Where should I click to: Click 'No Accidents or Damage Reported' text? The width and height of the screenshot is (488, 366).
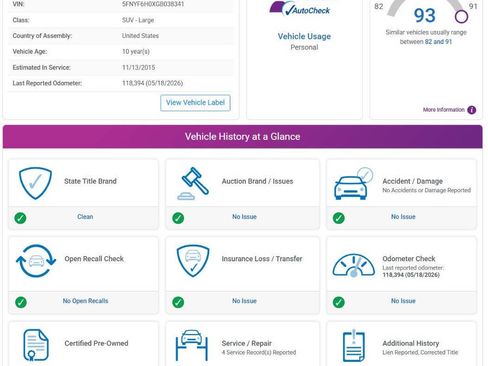coord(426,190)
